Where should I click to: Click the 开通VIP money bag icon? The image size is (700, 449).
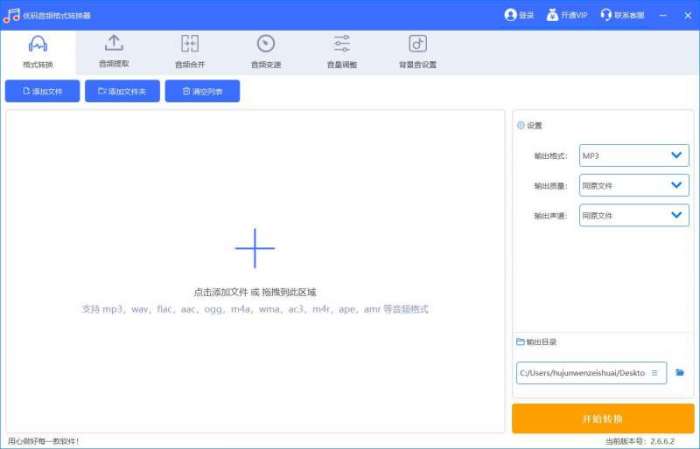[552, 15]
